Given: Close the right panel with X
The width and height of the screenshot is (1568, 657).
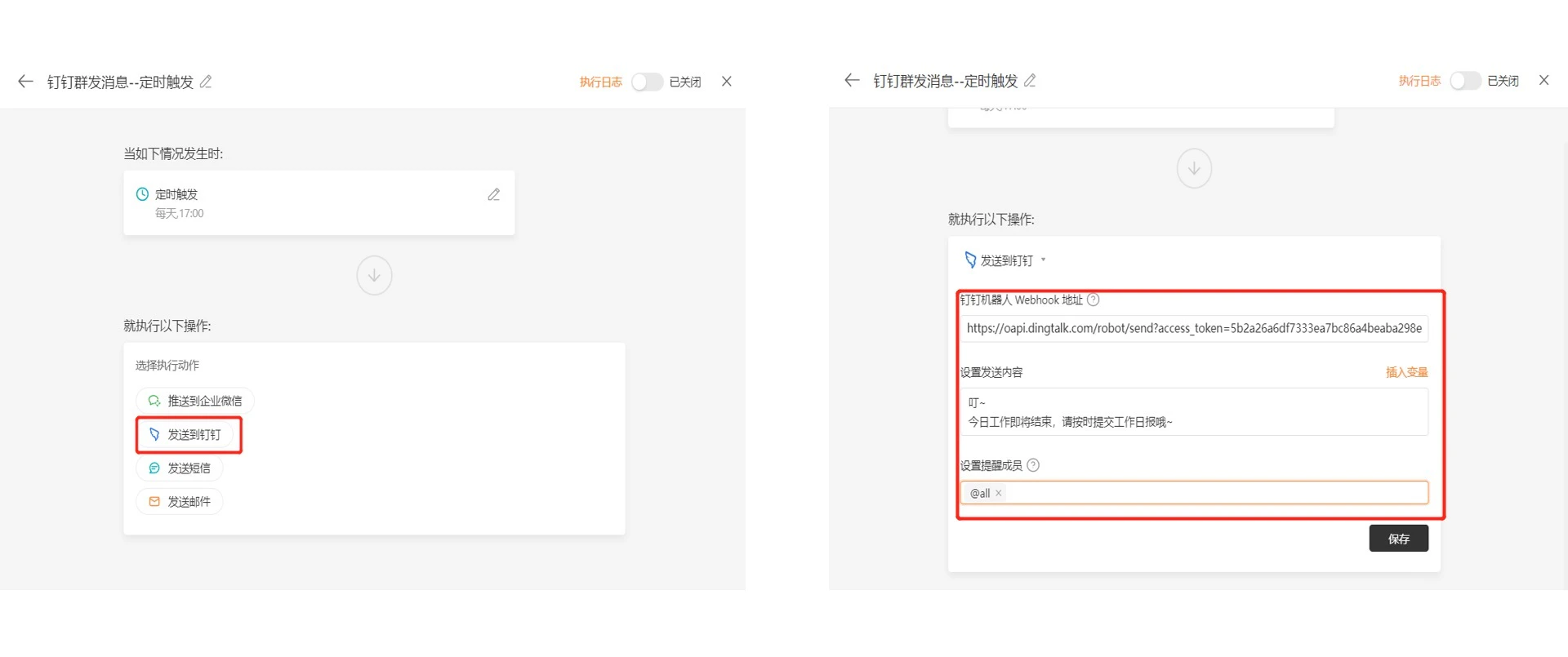Looking at the screenshot, I should [1543, 80].
